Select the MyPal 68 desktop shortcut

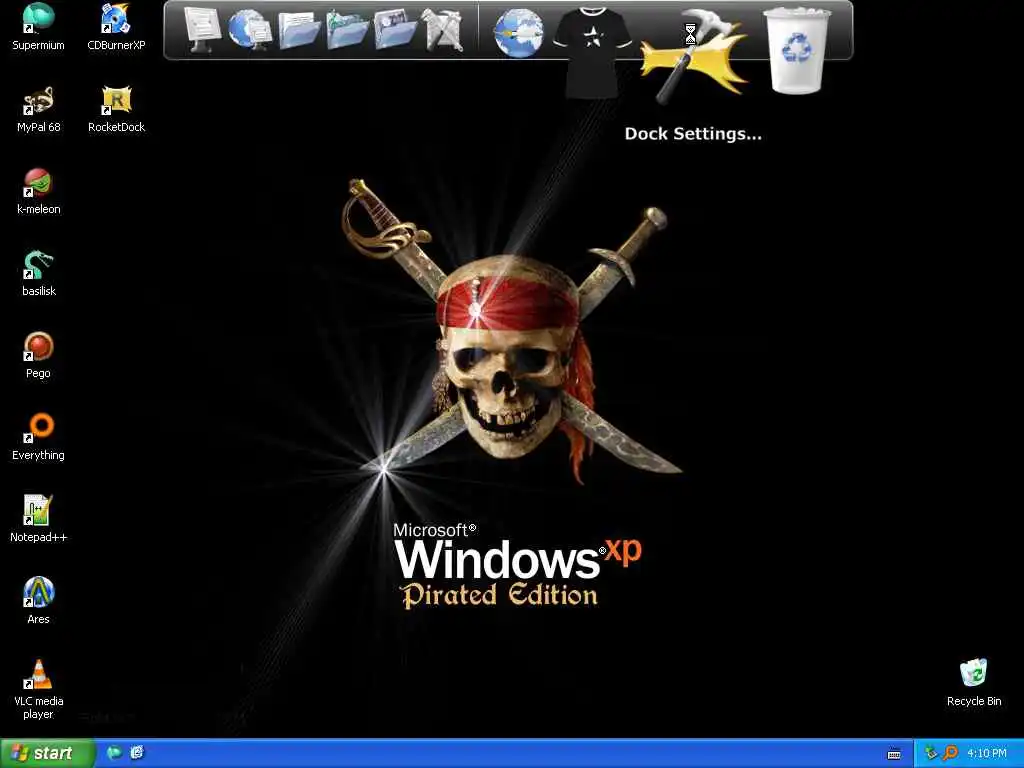coord(39,109)
